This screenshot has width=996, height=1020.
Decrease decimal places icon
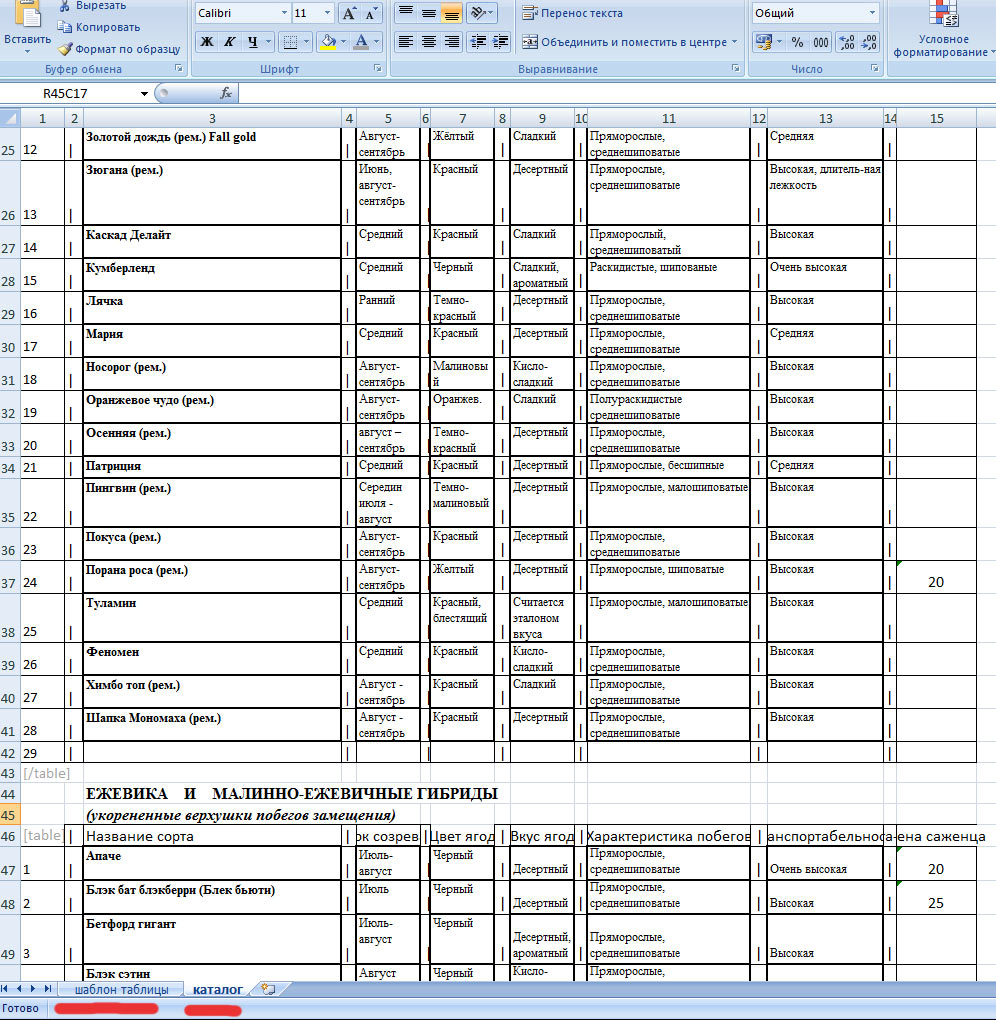[869, 42]
